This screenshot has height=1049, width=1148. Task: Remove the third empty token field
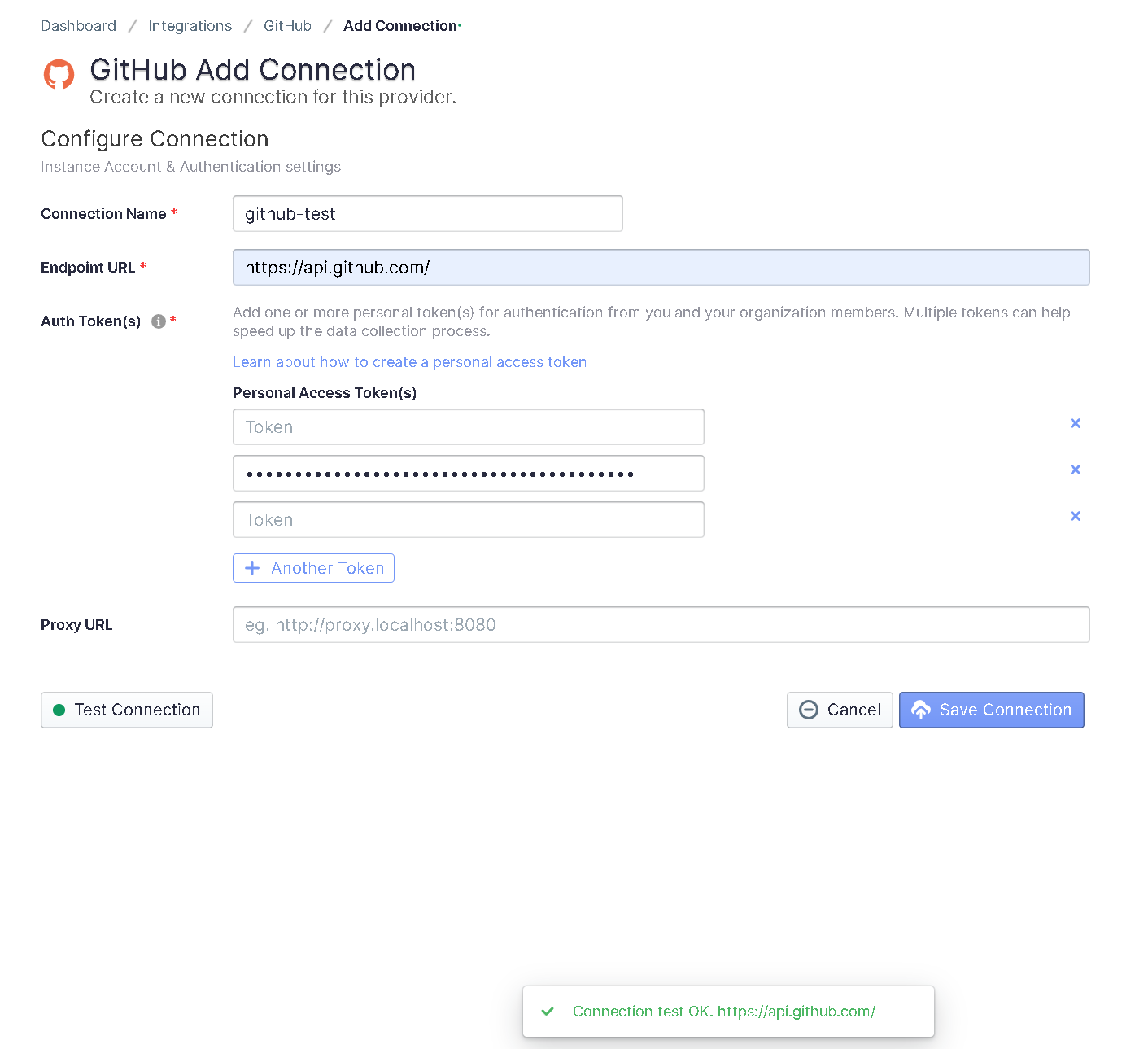point(1075,516)
